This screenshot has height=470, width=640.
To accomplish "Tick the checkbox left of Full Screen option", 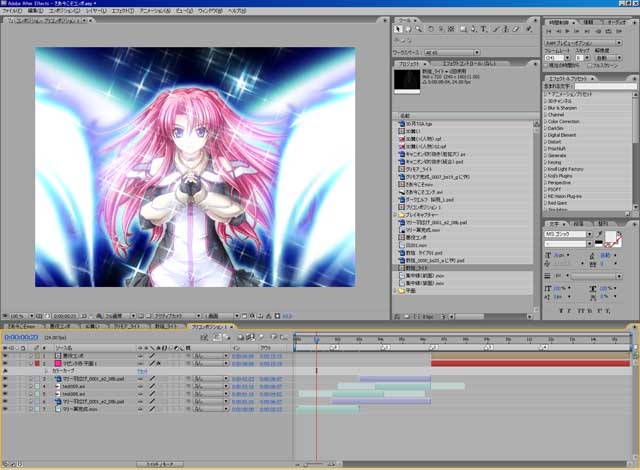I will [589, 65].
